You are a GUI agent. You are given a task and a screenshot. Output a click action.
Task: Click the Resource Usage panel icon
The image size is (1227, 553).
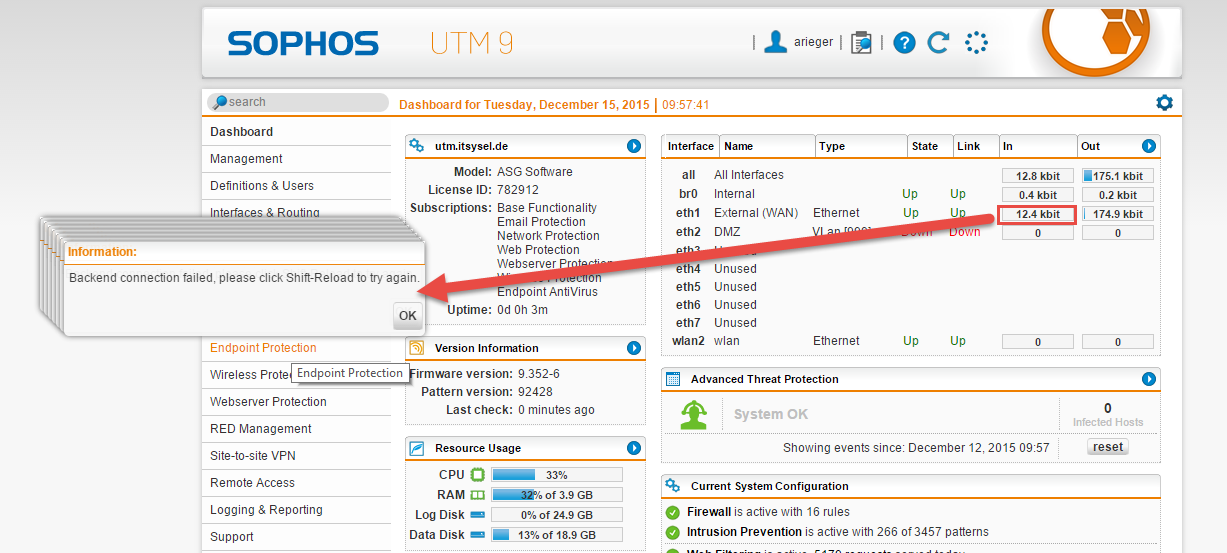tap(416, 448)
